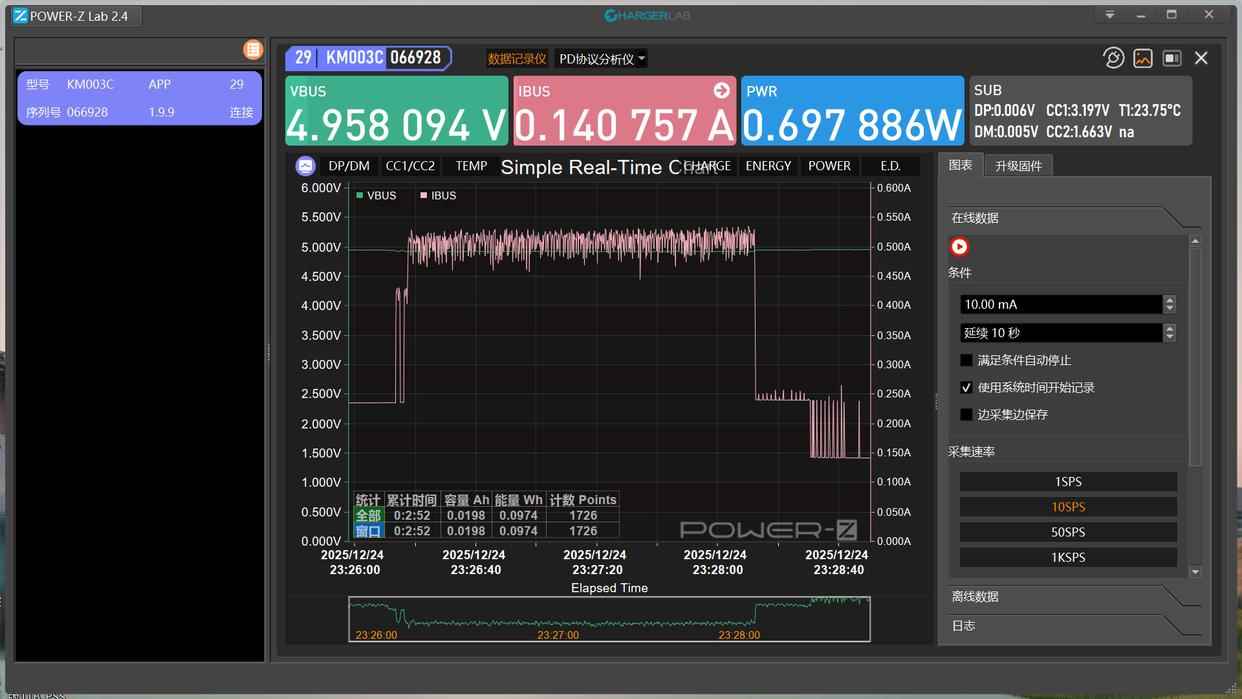This screenshot has height=699, width=1242.
Task: Click the PWR power readout panel
Action: click(x=853, y=111)
